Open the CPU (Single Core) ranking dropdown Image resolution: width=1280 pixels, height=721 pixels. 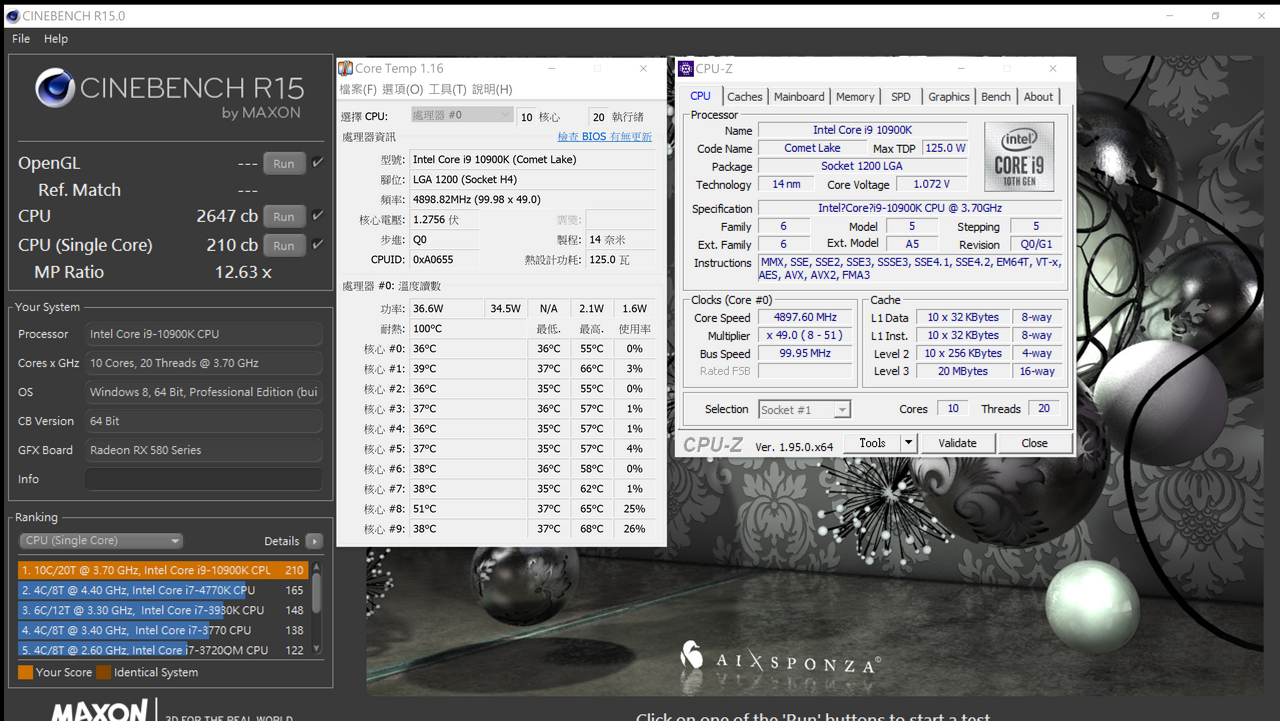click(101, 541)
